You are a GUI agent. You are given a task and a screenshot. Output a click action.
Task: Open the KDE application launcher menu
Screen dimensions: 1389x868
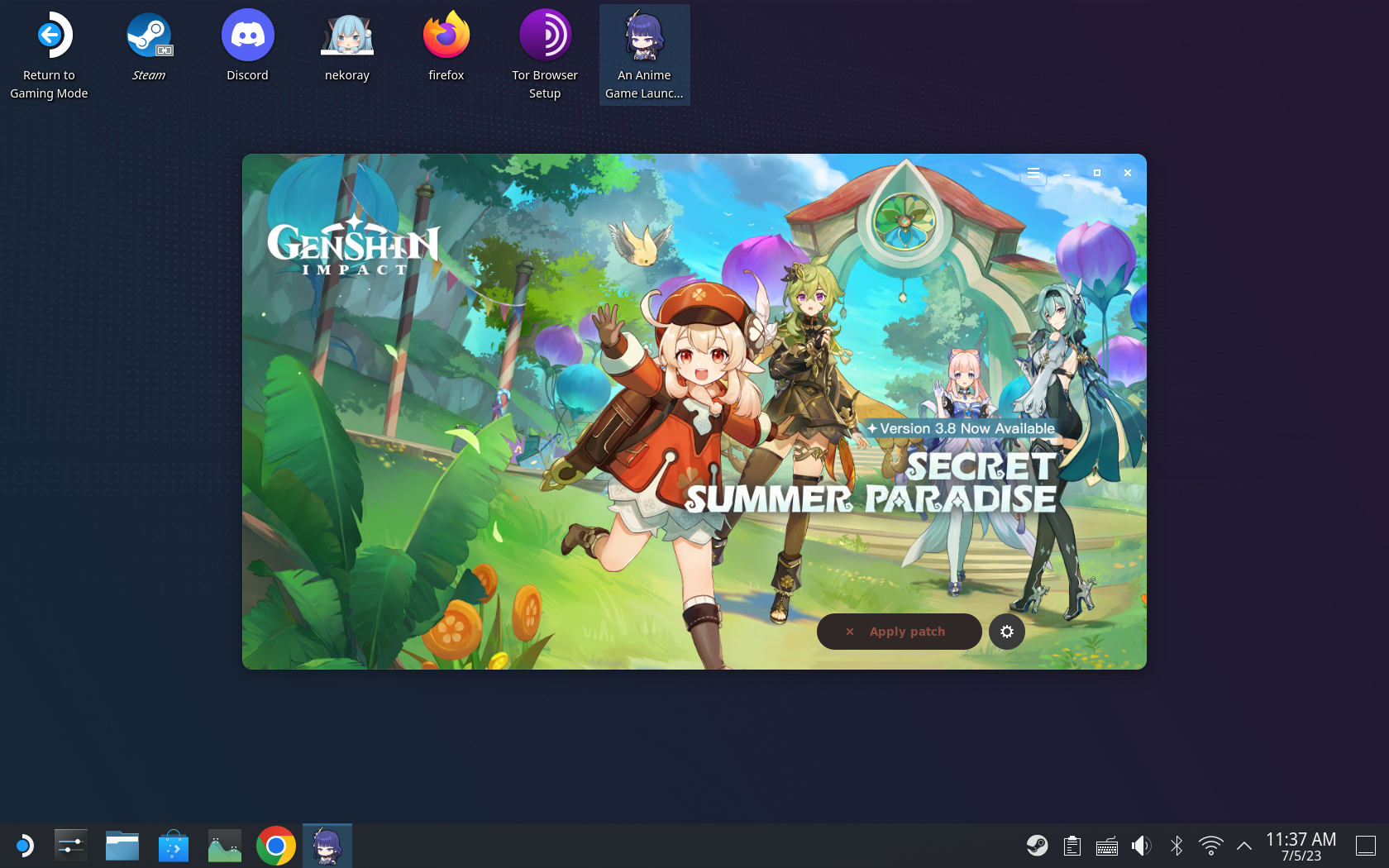coord(22,845)
